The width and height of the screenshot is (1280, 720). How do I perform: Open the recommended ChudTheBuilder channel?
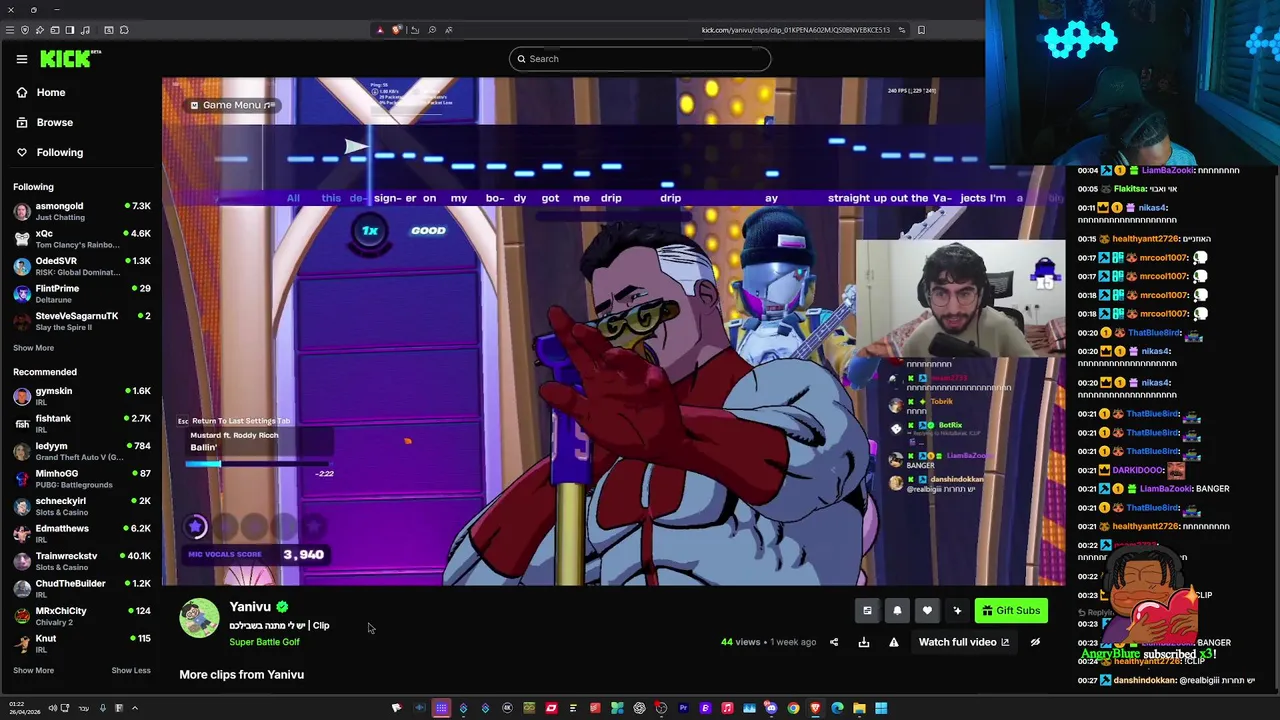pyautogui.click(x=80, y=588)
